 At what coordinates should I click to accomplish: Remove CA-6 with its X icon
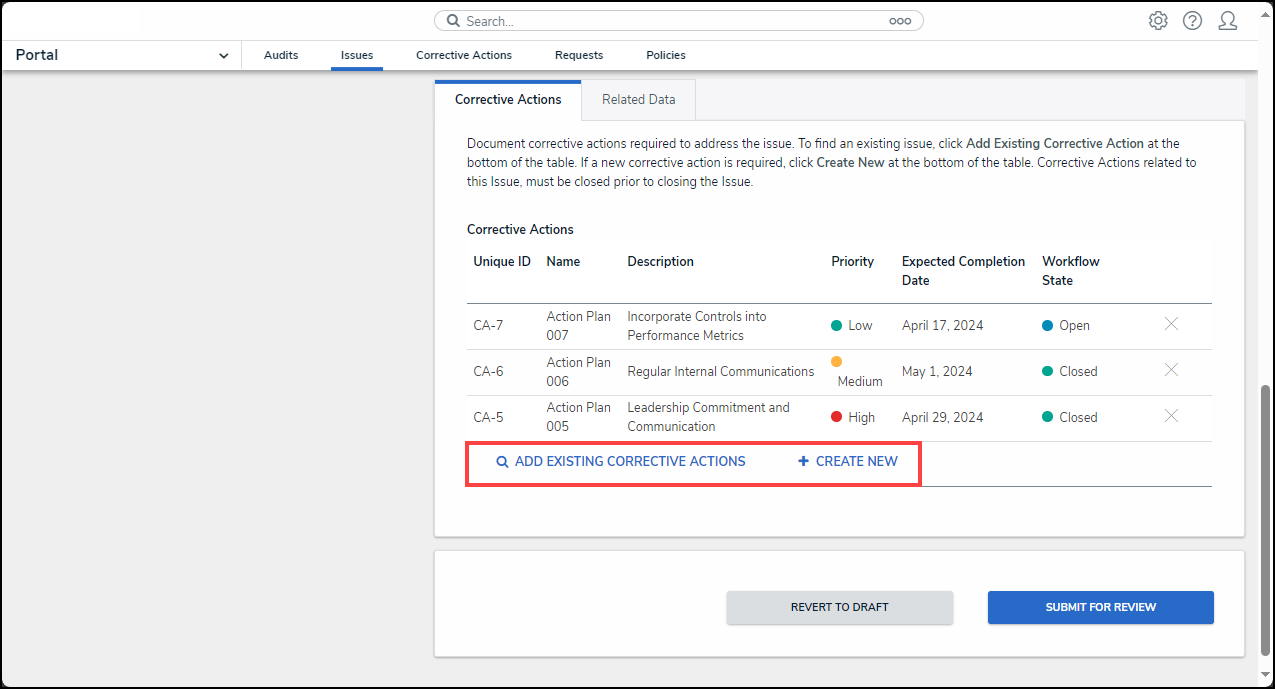coord(1171,370)
